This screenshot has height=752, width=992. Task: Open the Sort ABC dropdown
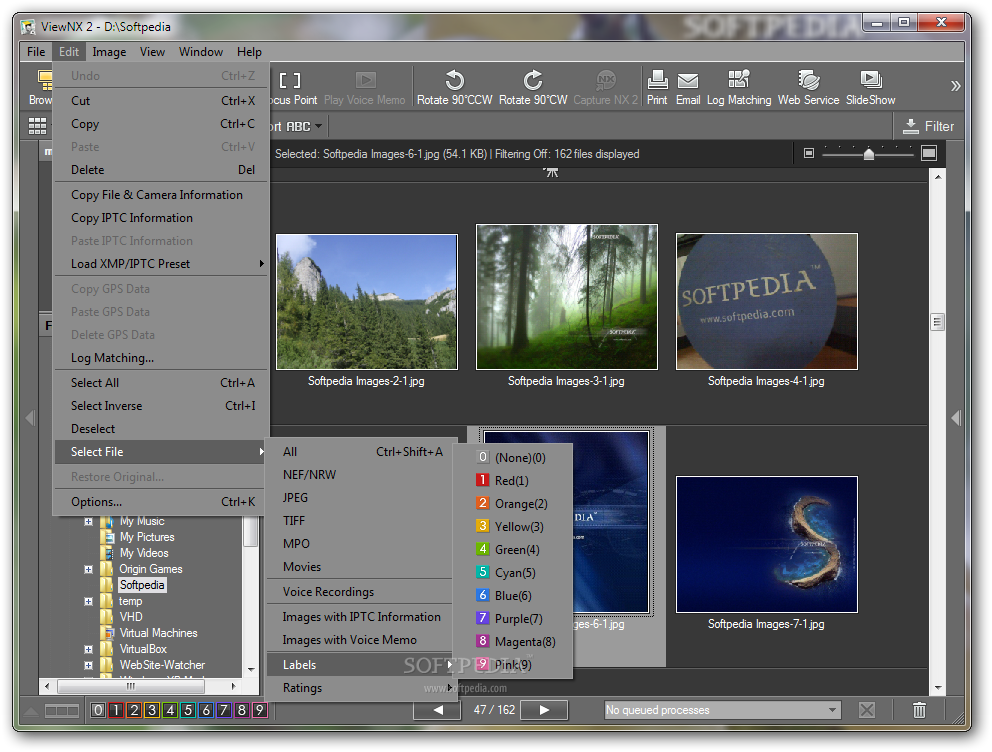(296, 126)
